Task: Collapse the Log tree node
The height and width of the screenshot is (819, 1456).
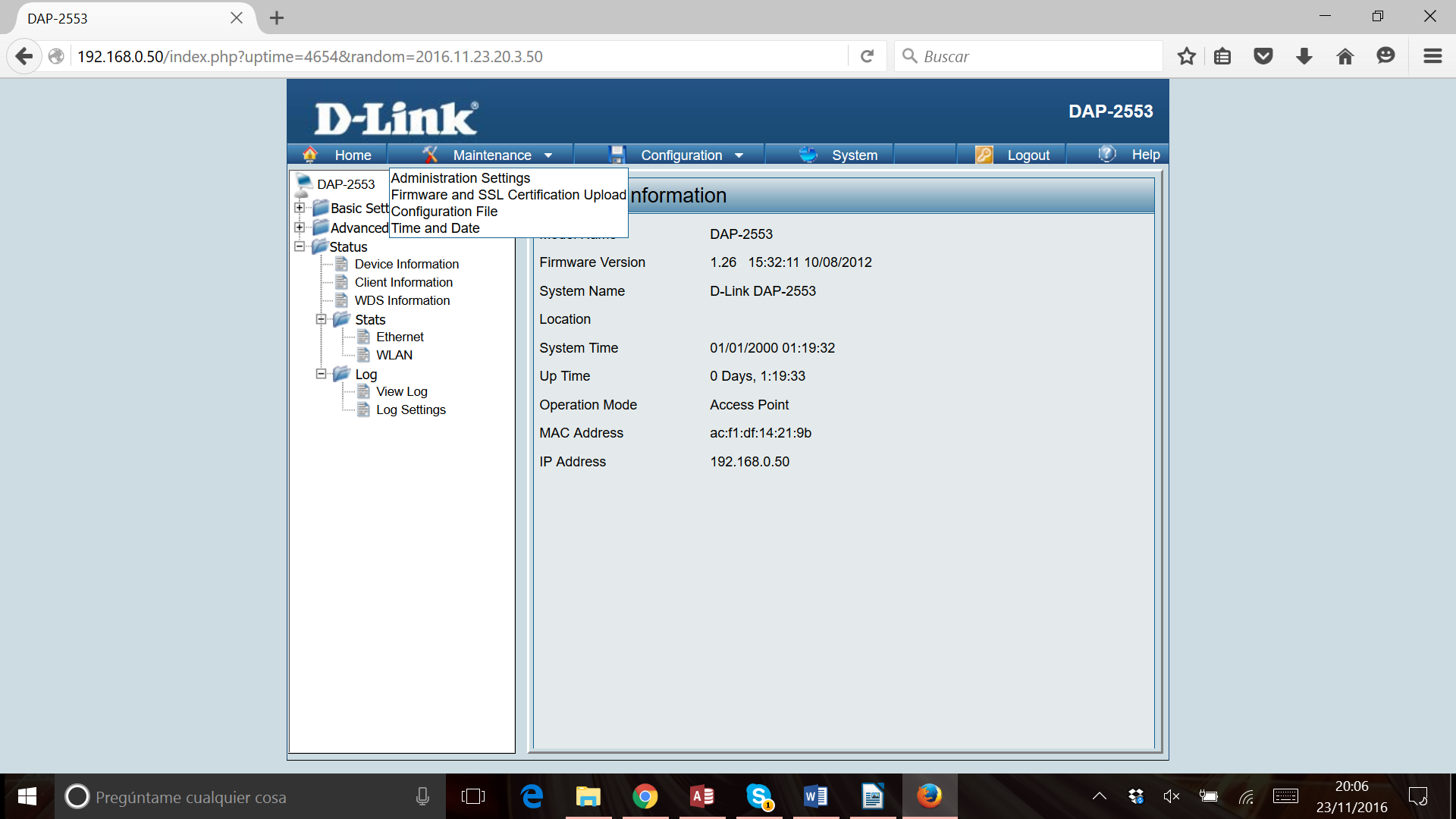Action: (322, 374)
